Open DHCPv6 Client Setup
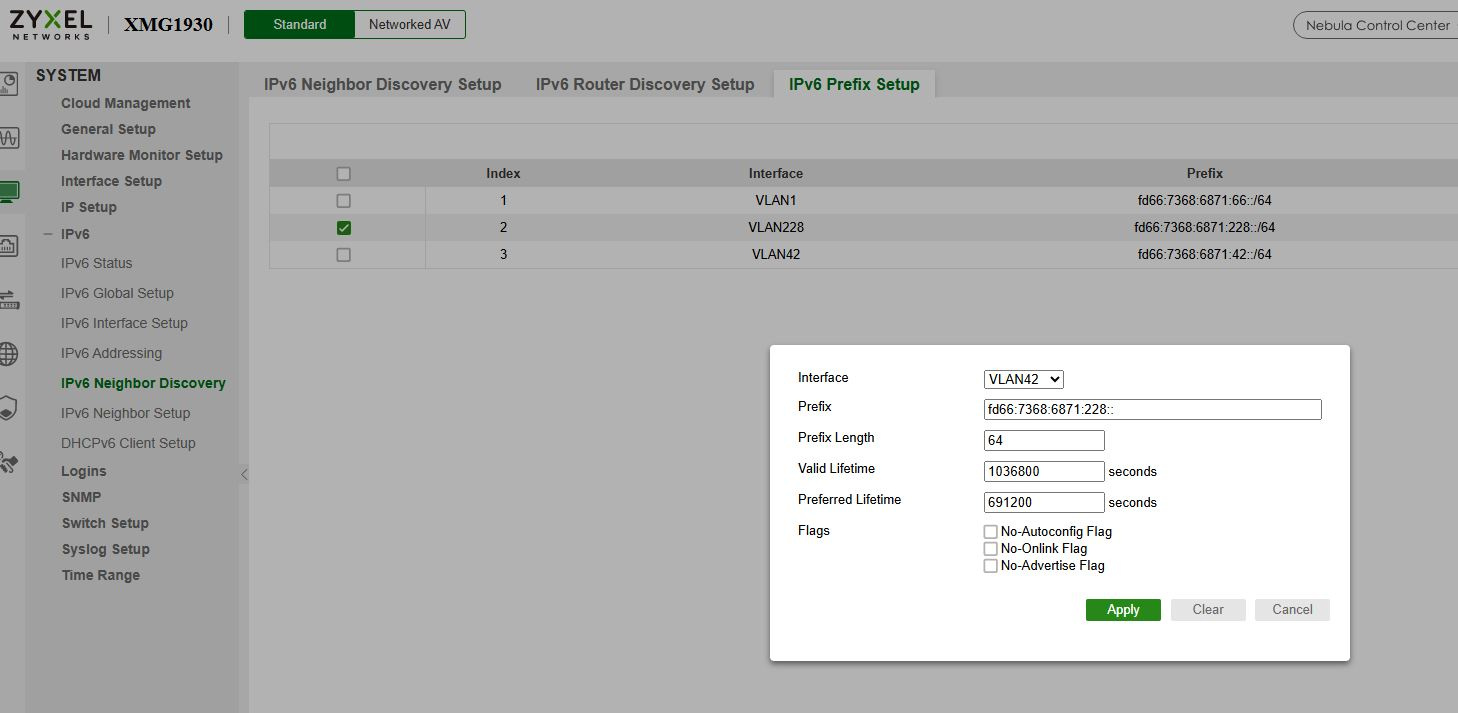1458x713 pixels. click(x=128, y=443)
